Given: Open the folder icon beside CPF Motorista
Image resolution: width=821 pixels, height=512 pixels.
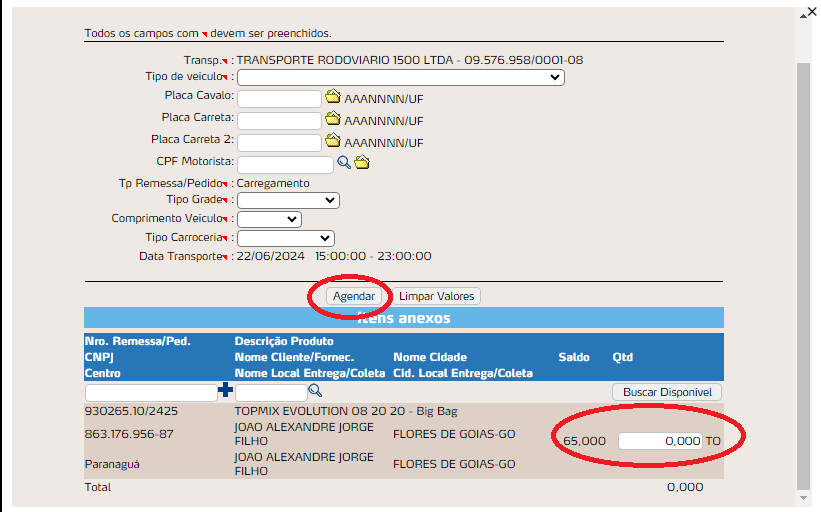Looking at the screenshot, I should pyautogui.click(x=362, y=162).
